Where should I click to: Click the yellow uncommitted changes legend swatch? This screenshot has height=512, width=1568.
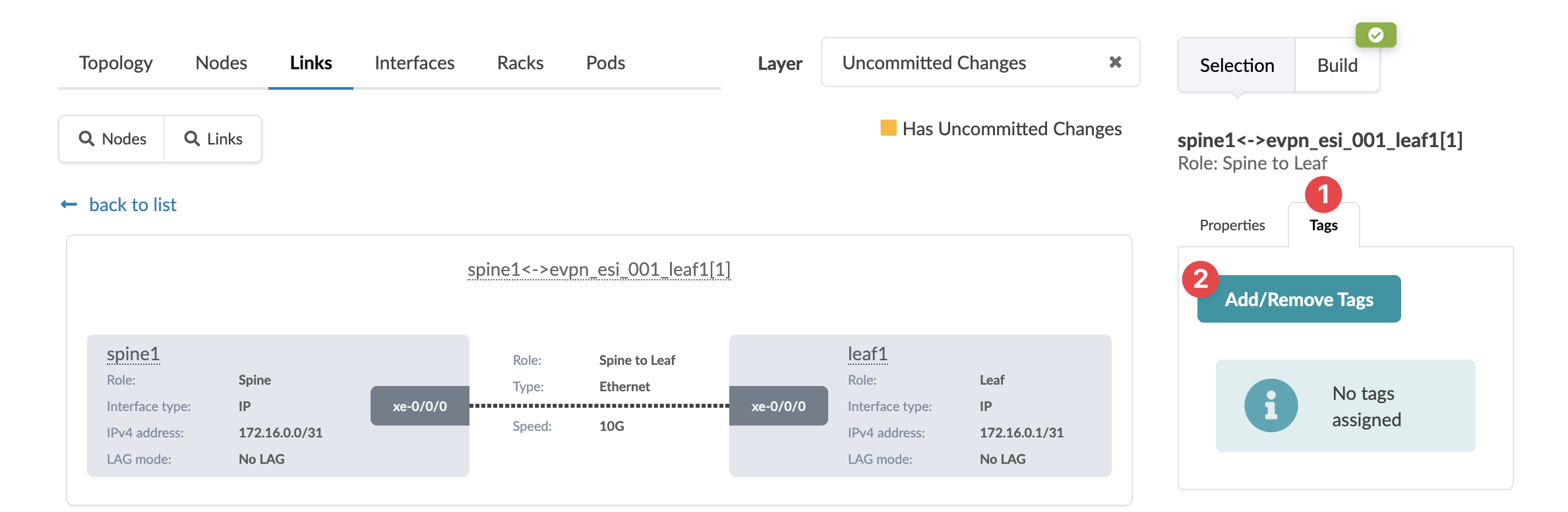pyautogui.click(x=888, y=128)
